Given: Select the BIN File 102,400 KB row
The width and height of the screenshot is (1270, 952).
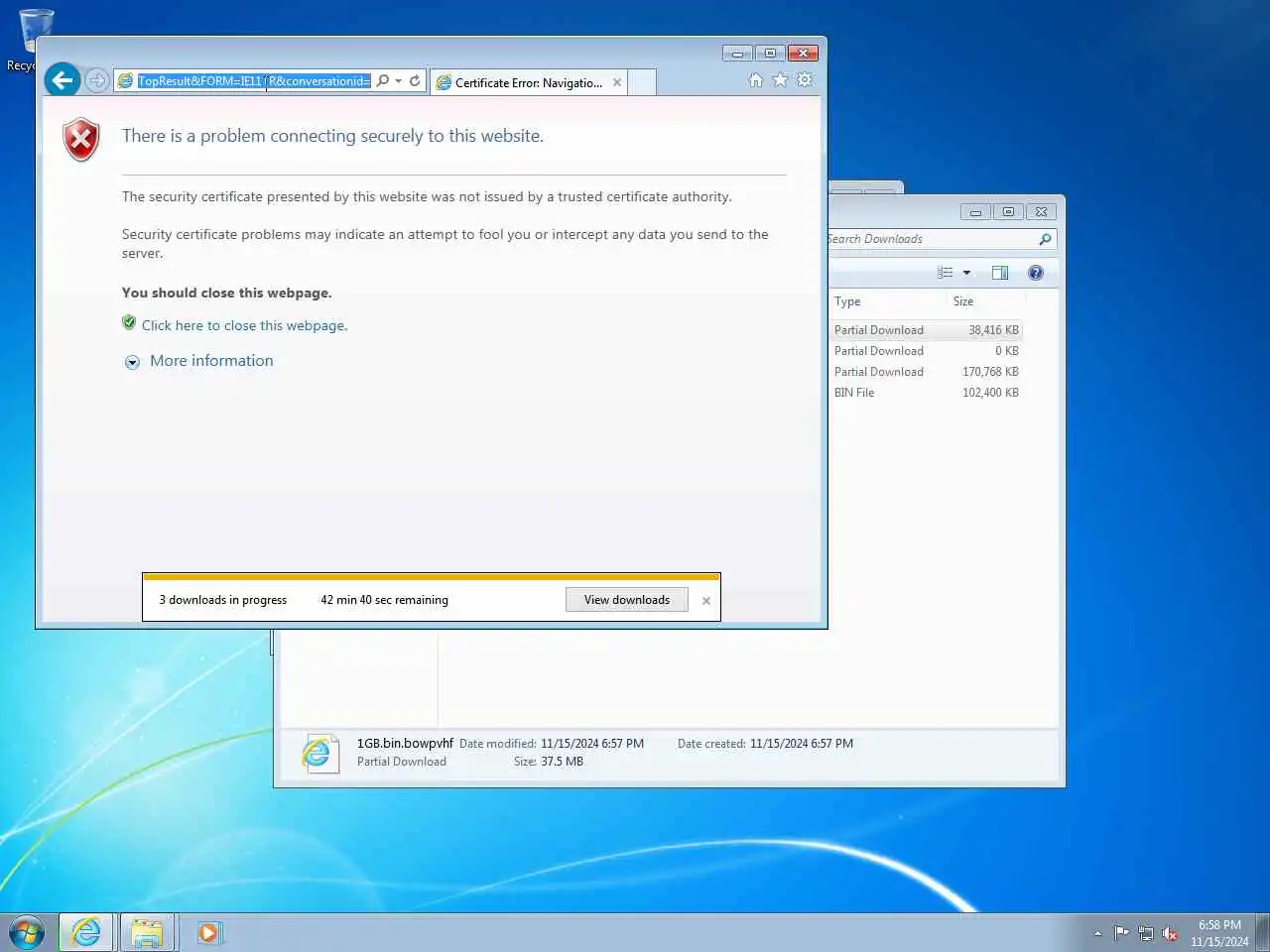Looking at the screenshot, I should (x=926, y=393).
